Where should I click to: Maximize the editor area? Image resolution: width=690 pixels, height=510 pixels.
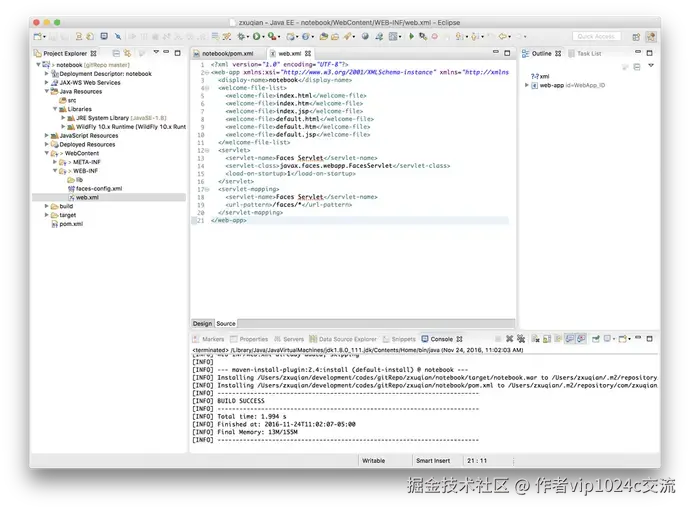click(x=507, y=53)
